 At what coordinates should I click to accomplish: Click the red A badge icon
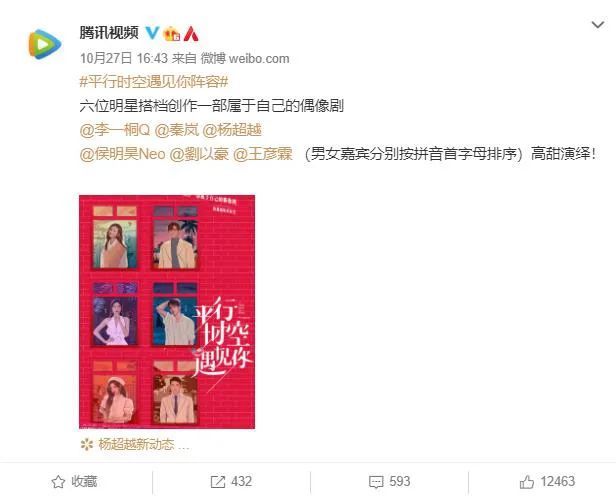[191, 33]
